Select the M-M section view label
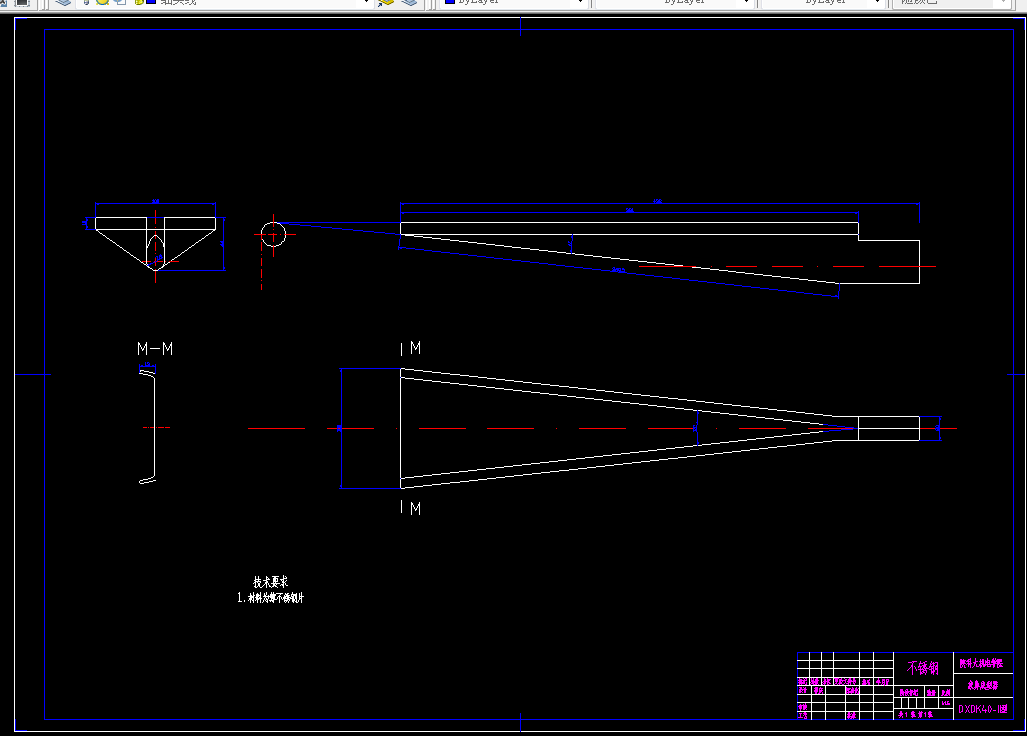 (155, 348)
